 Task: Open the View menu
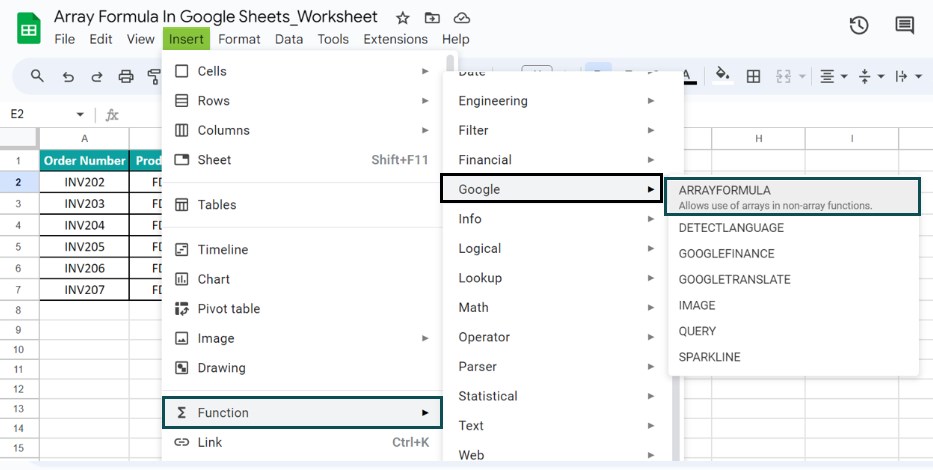tap(140, 39)
